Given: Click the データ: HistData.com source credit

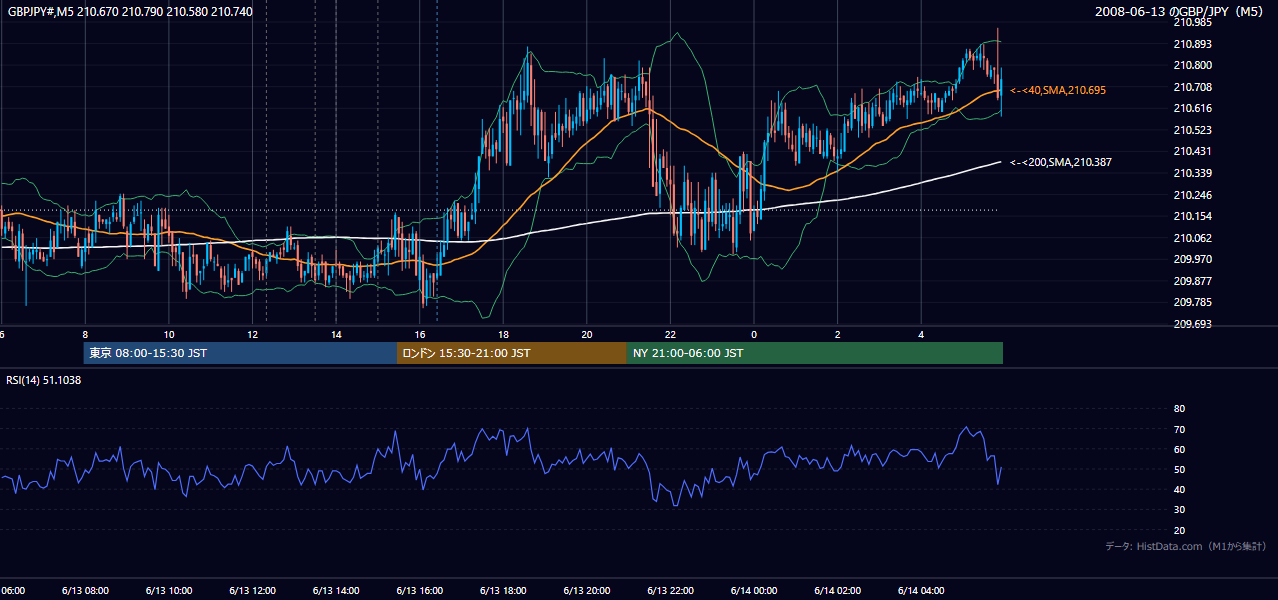Looking at the screenshot, I should (1186, 547).
